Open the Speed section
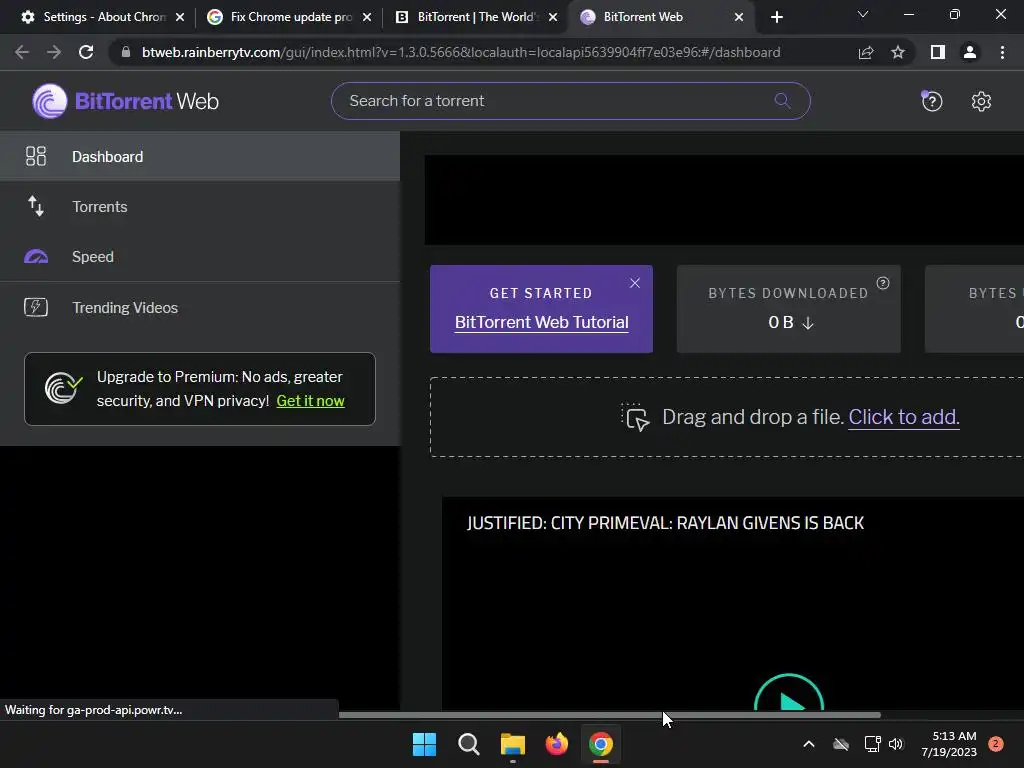1024x768 pixels. coord(200,257)
